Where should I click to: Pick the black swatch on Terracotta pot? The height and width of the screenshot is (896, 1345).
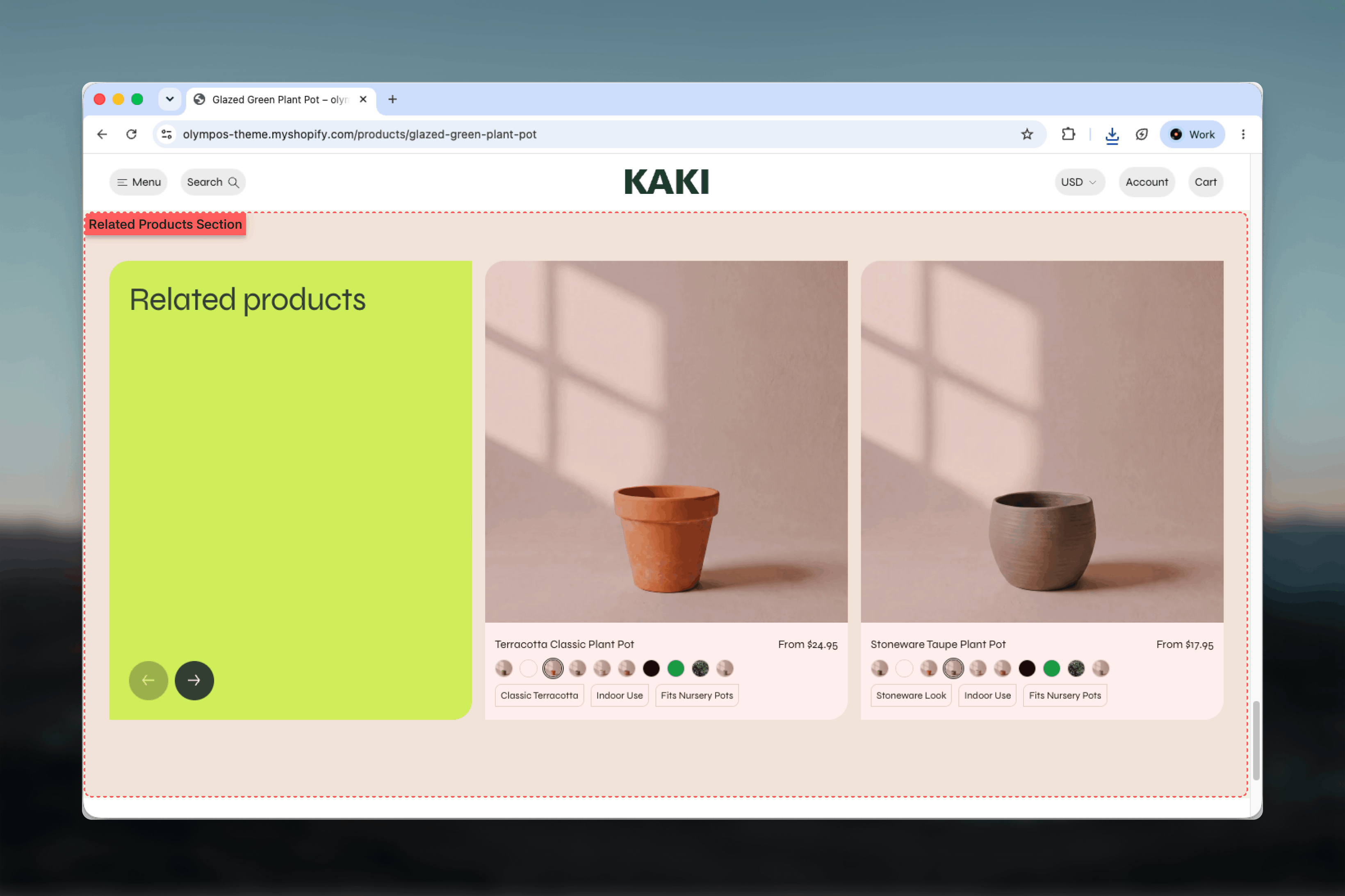pos(651,668)
